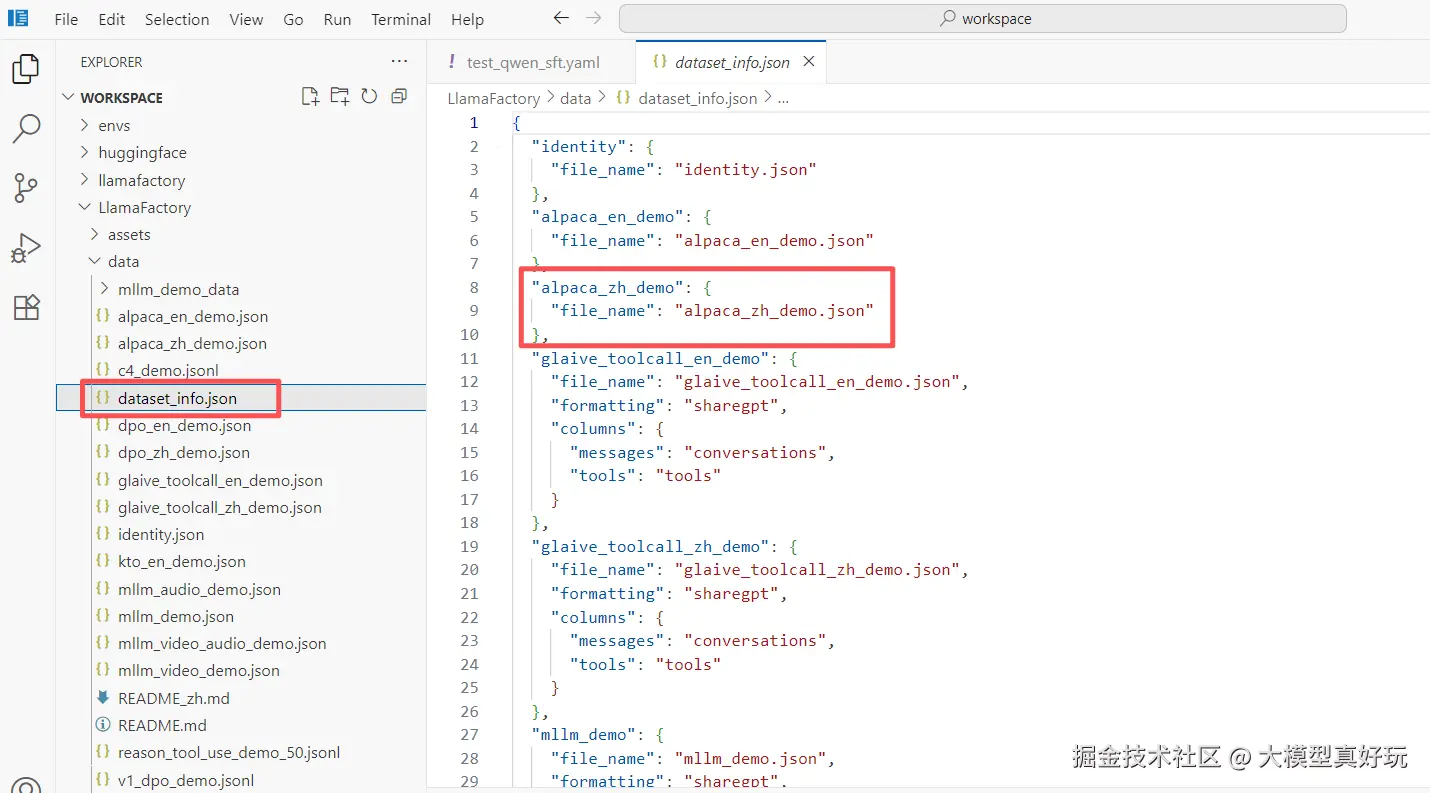The width and height of the screenshot is (1430, 793).
Task: Open Run and Debug view icon
Action: coord(26,247)
